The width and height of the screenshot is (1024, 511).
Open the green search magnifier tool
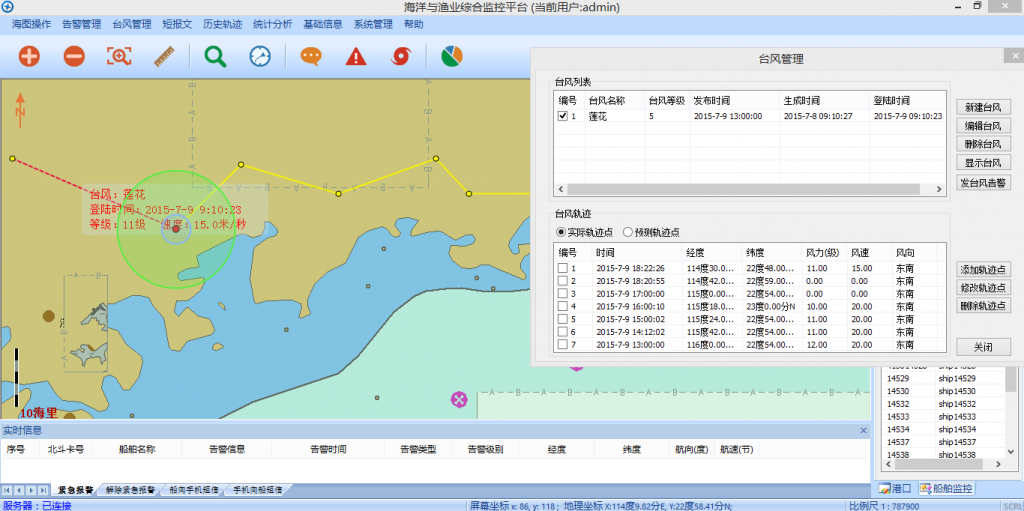tap(215, 56)
